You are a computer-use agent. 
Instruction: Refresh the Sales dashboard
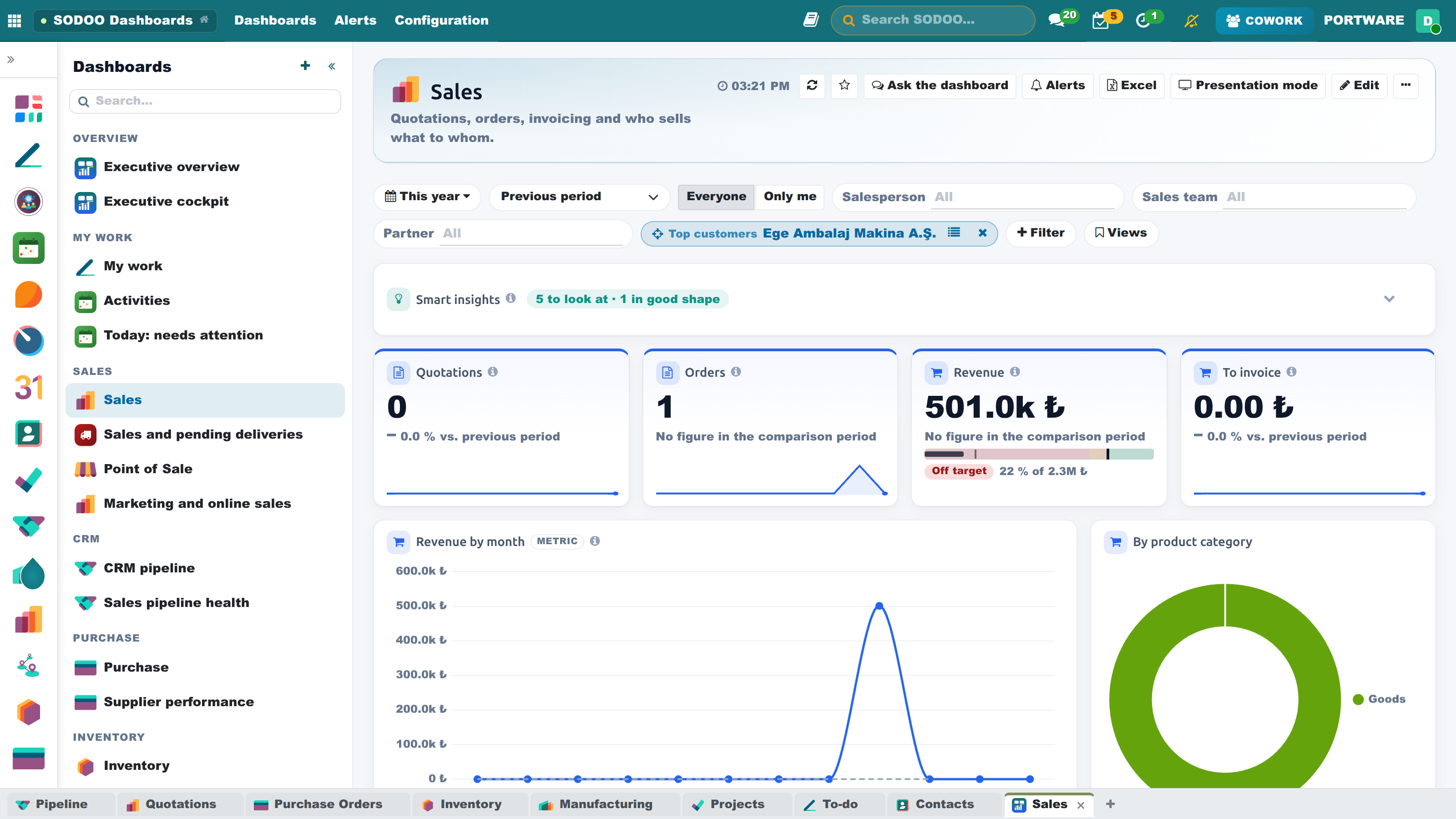click(812, 86)
